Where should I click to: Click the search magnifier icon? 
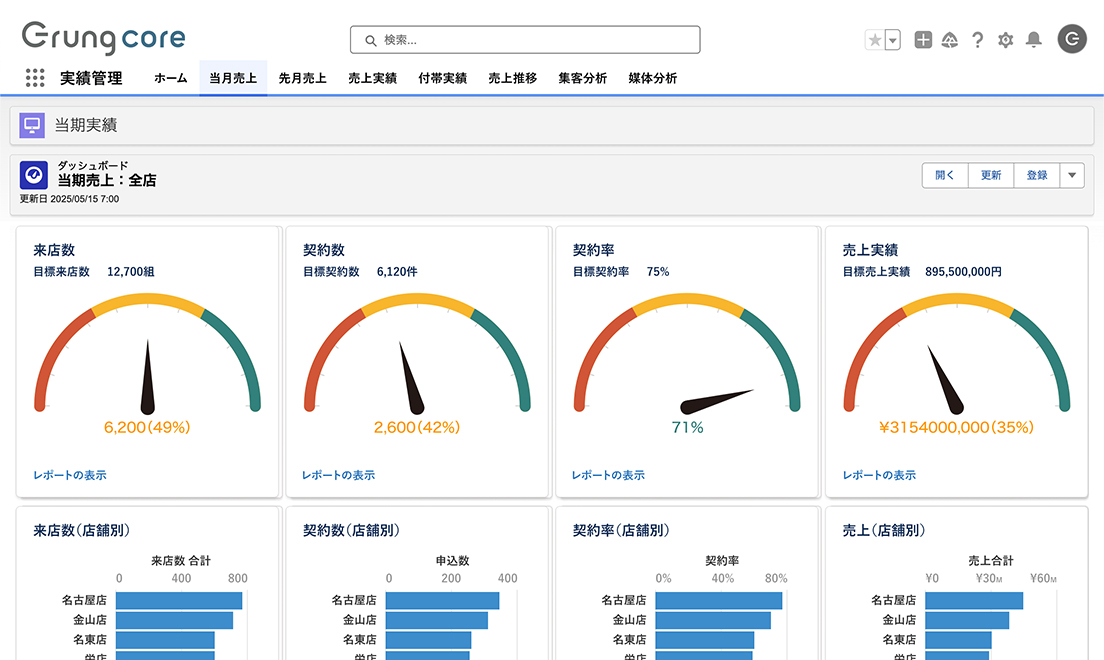click(370, 41)
